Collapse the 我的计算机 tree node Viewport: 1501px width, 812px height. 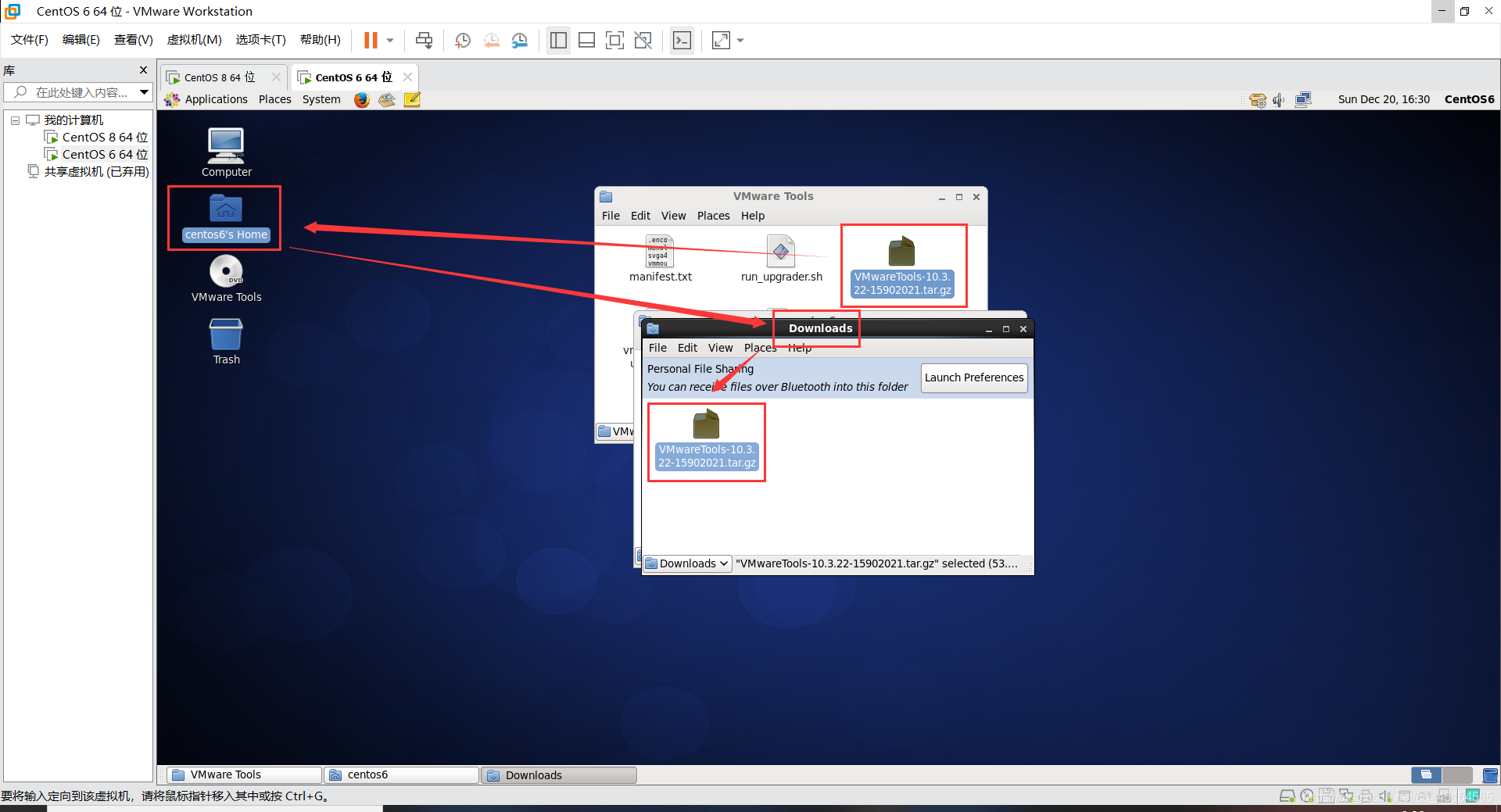point(15,120)
